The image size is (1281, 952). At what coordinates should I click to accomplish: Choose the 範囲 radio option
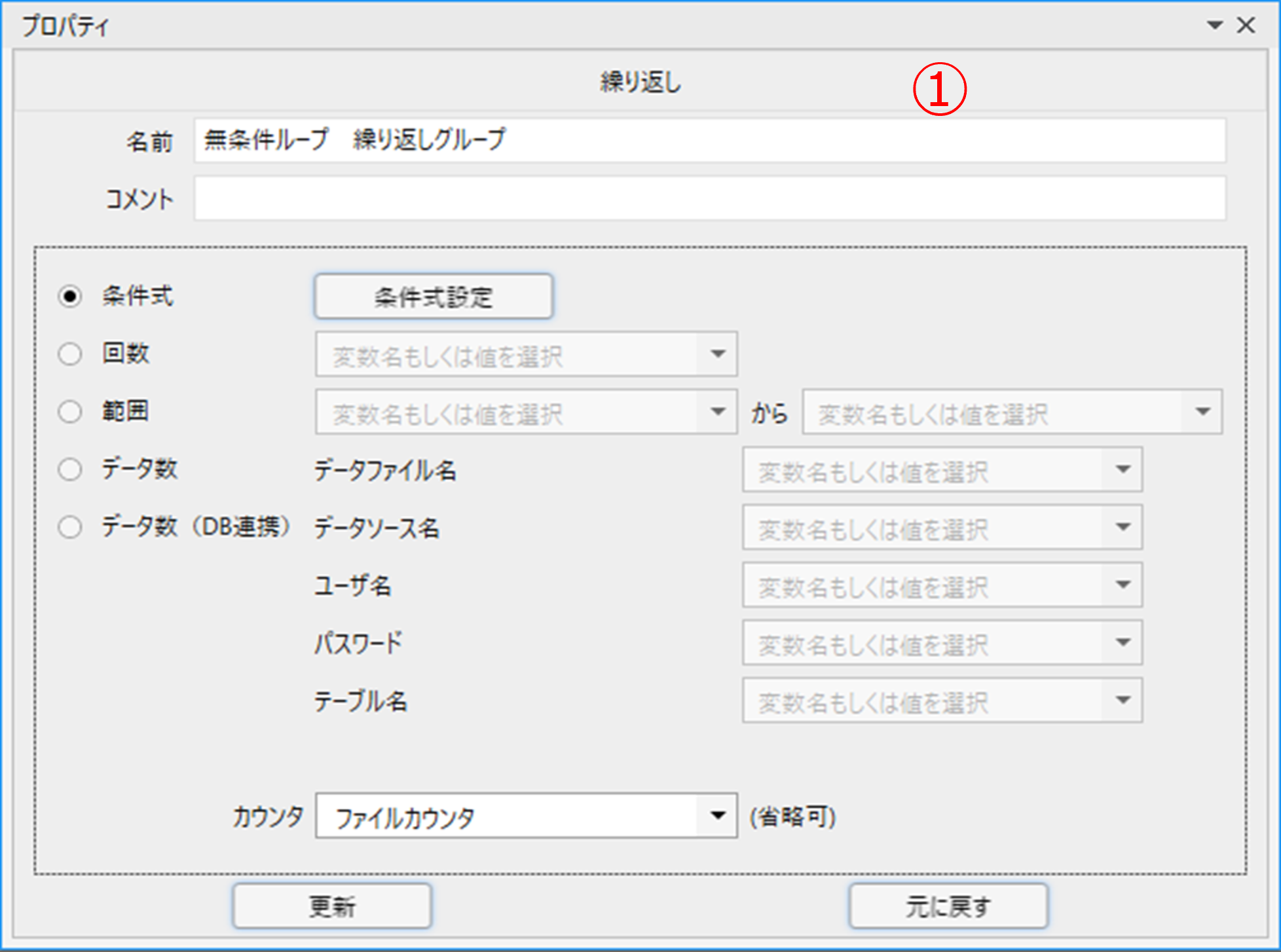point(70,412)
